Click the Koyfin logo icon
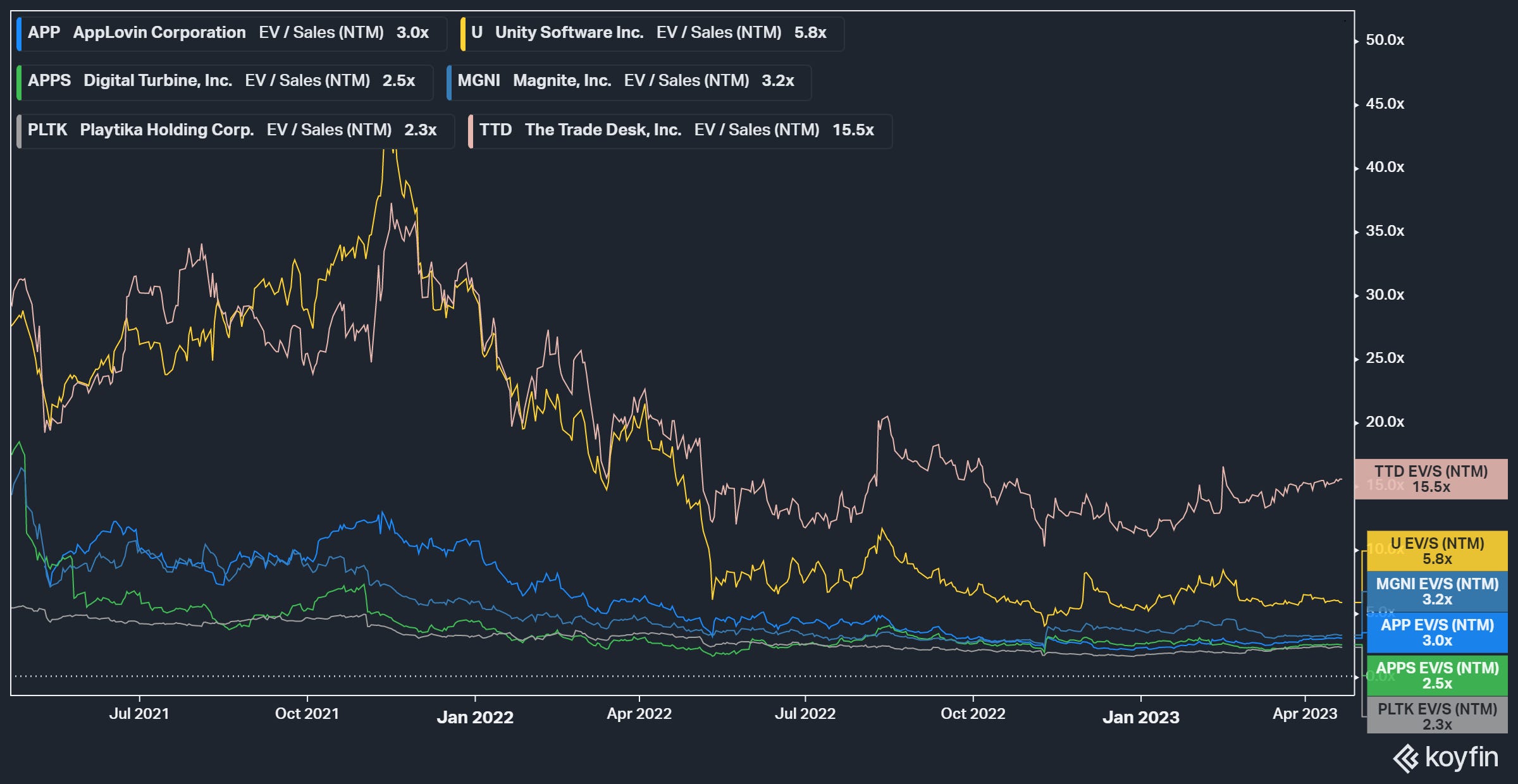The image size is (1518, 784). (1406, 758)
